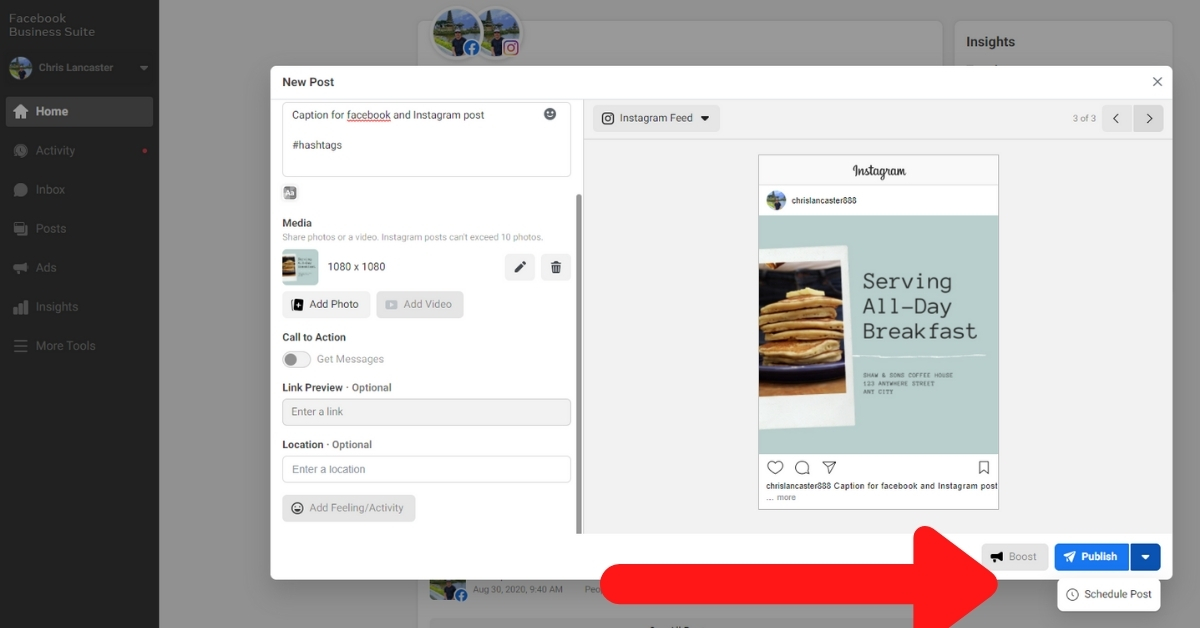Screen dimensions: 1200x628
Task: Open Activity in the sidebar
Action: click(79, 150)
